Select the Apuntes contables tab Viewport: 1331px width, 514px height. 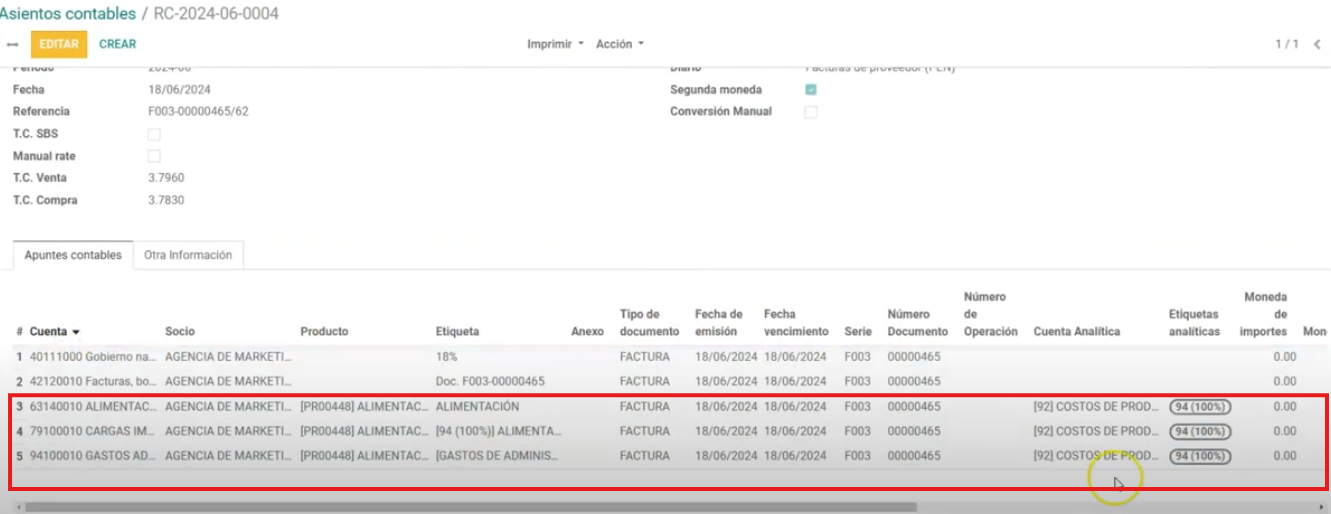point(73,255)
